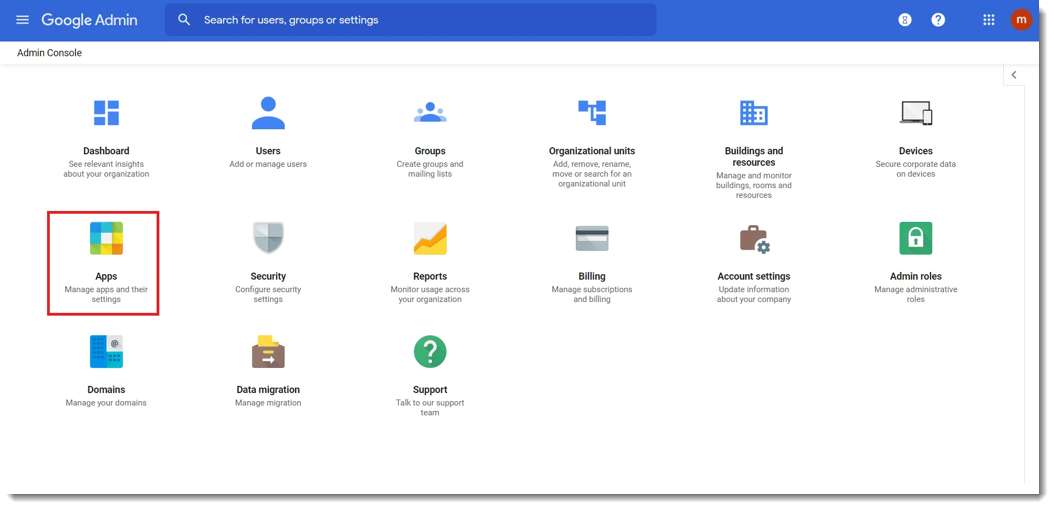Click the Devices title text
Image resolution: width=1054 pixels, height=509 pixels.
916,151
